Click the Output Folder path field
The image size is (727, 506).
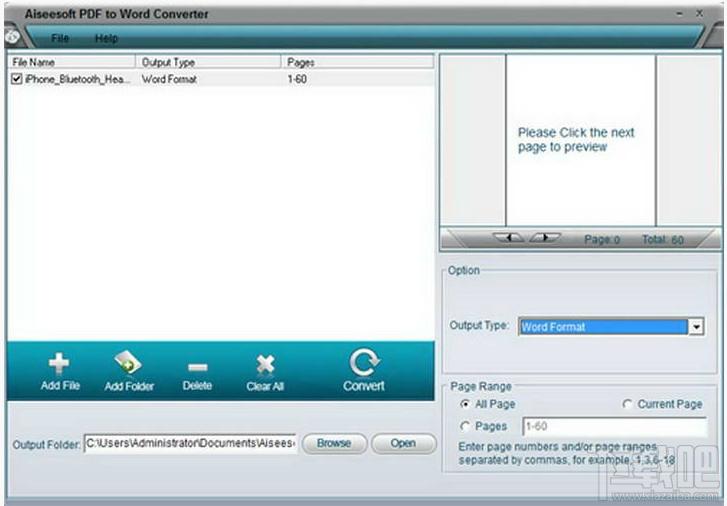[x=190, y=443]
